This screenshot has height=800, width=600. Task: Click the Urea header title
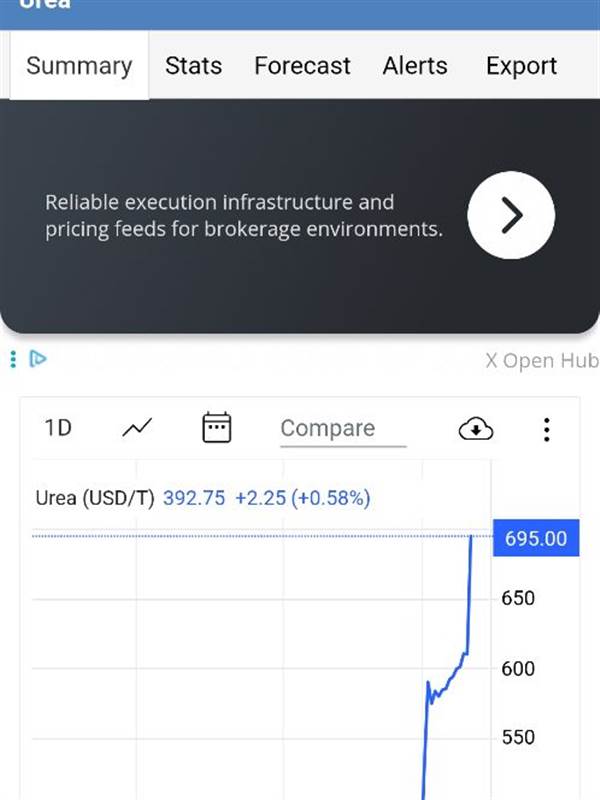click(46, 4)
